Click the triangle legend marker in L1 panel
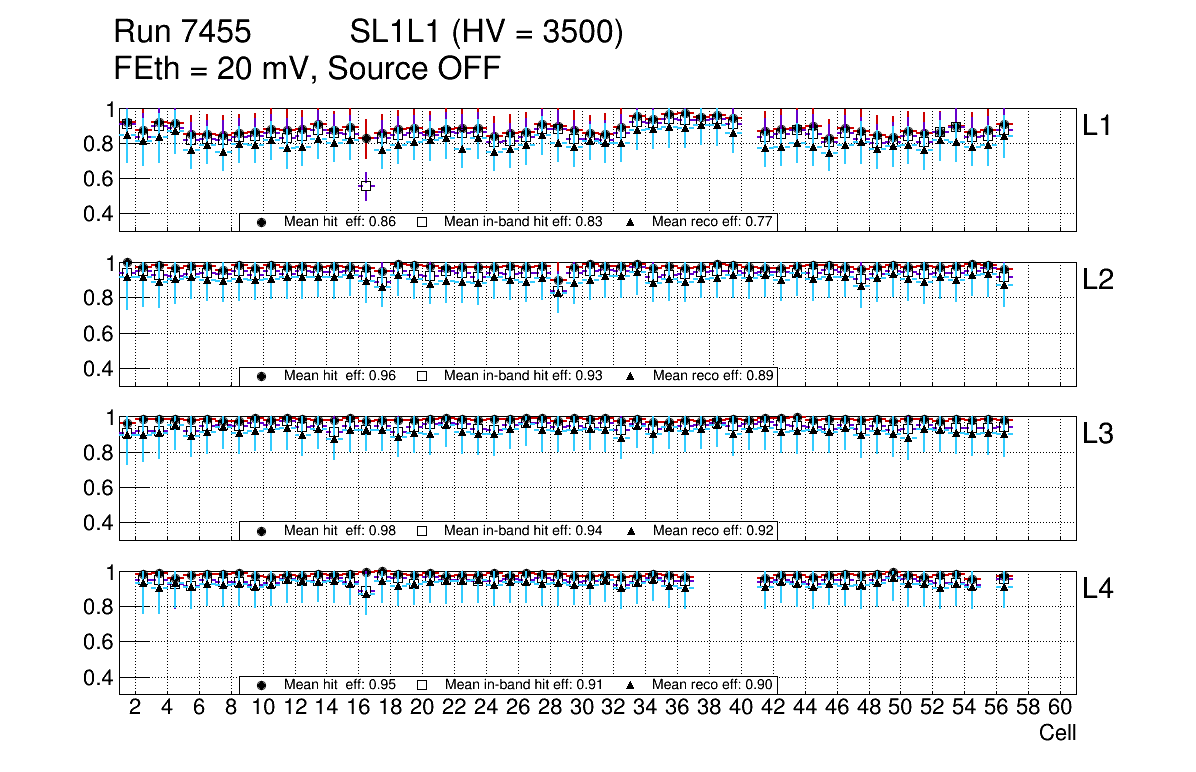 click(x=631, y=222)
